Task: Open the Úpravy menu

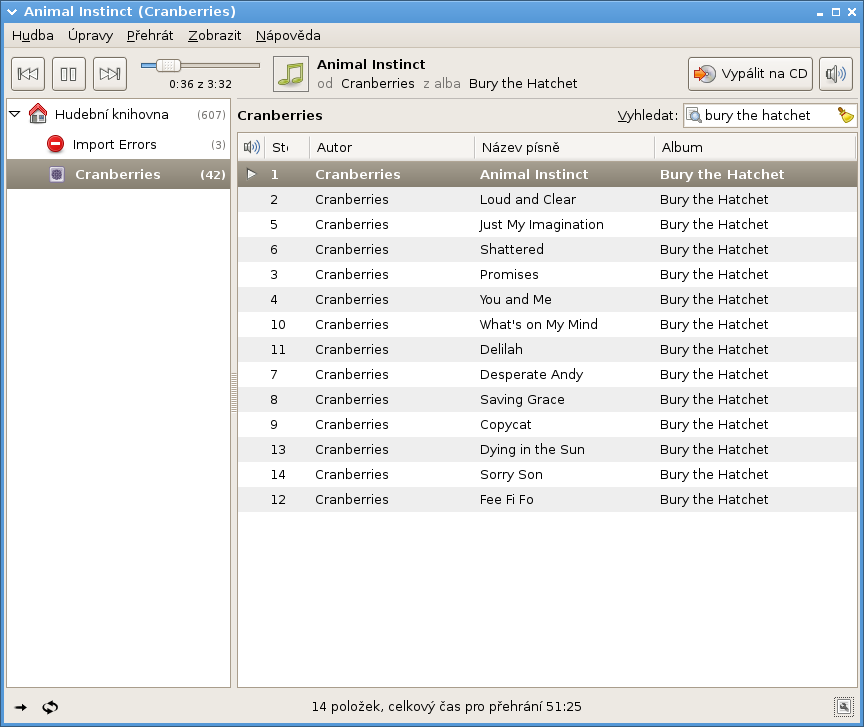Action: (90, 36)
